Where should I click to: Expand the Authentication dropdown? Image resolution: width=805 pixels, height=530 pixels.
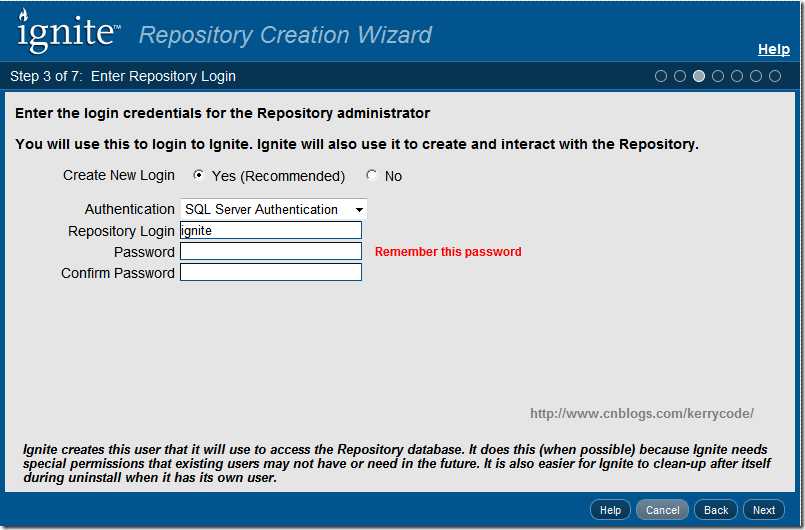point(274,209)
